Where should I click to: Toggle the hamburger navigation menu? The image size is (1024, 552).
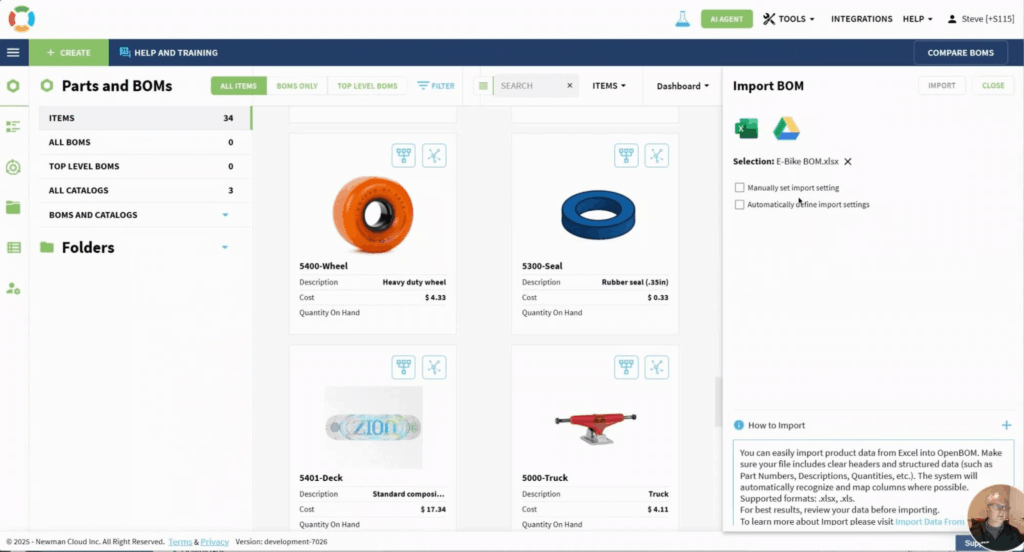coord(13,52)
